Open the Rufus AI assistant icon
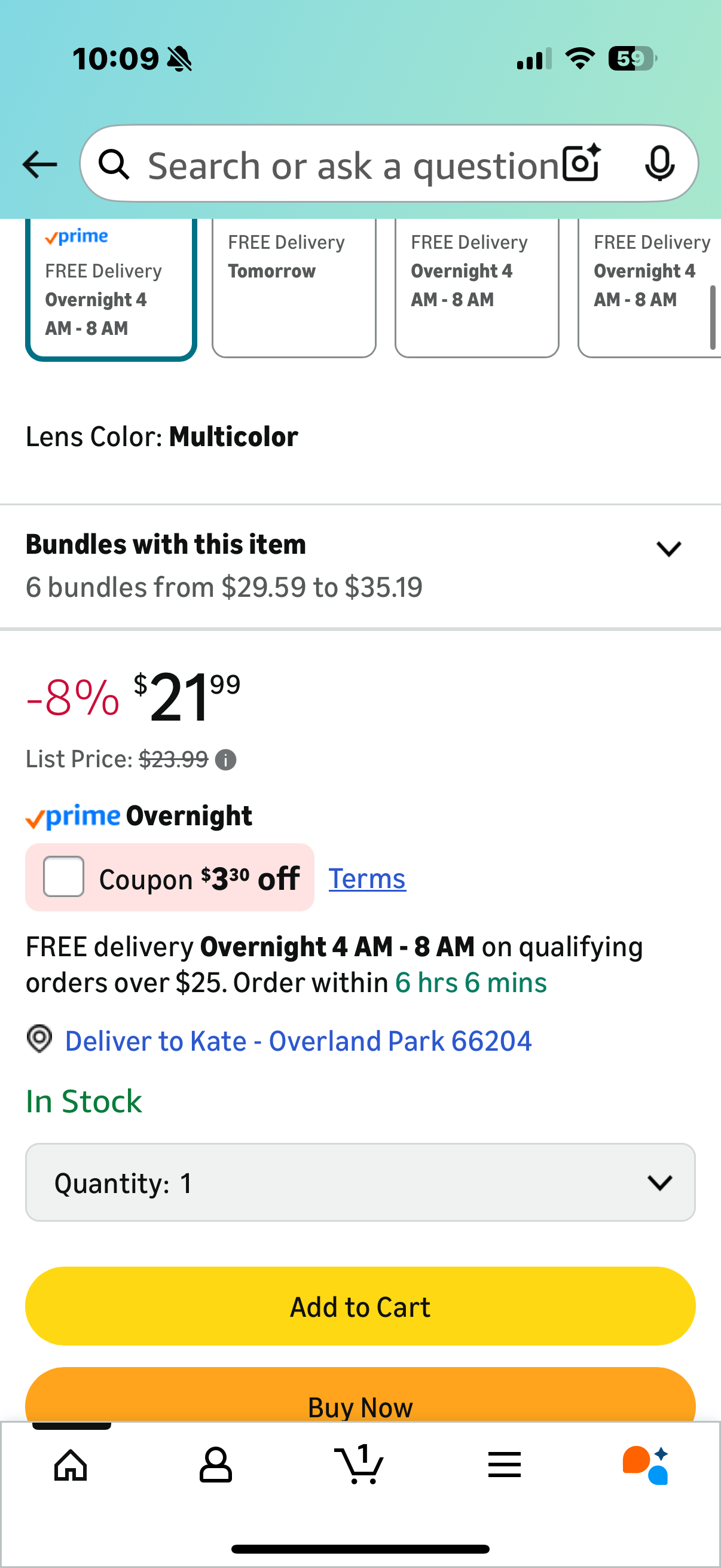721x1568 pixels. pyautogui.click(x=646, y=1465)
